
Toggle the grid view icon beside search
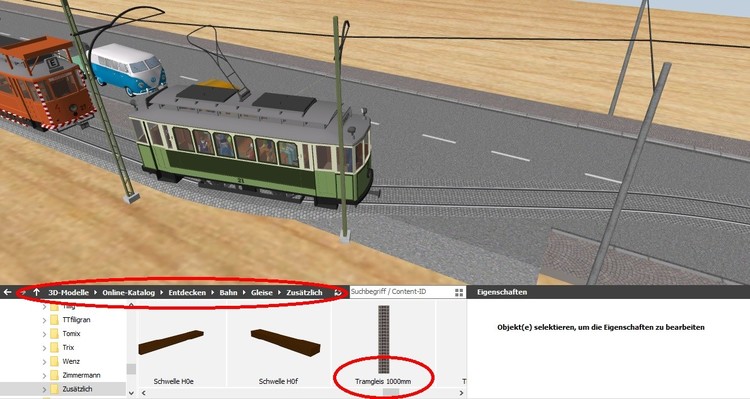tap(459, 292)
